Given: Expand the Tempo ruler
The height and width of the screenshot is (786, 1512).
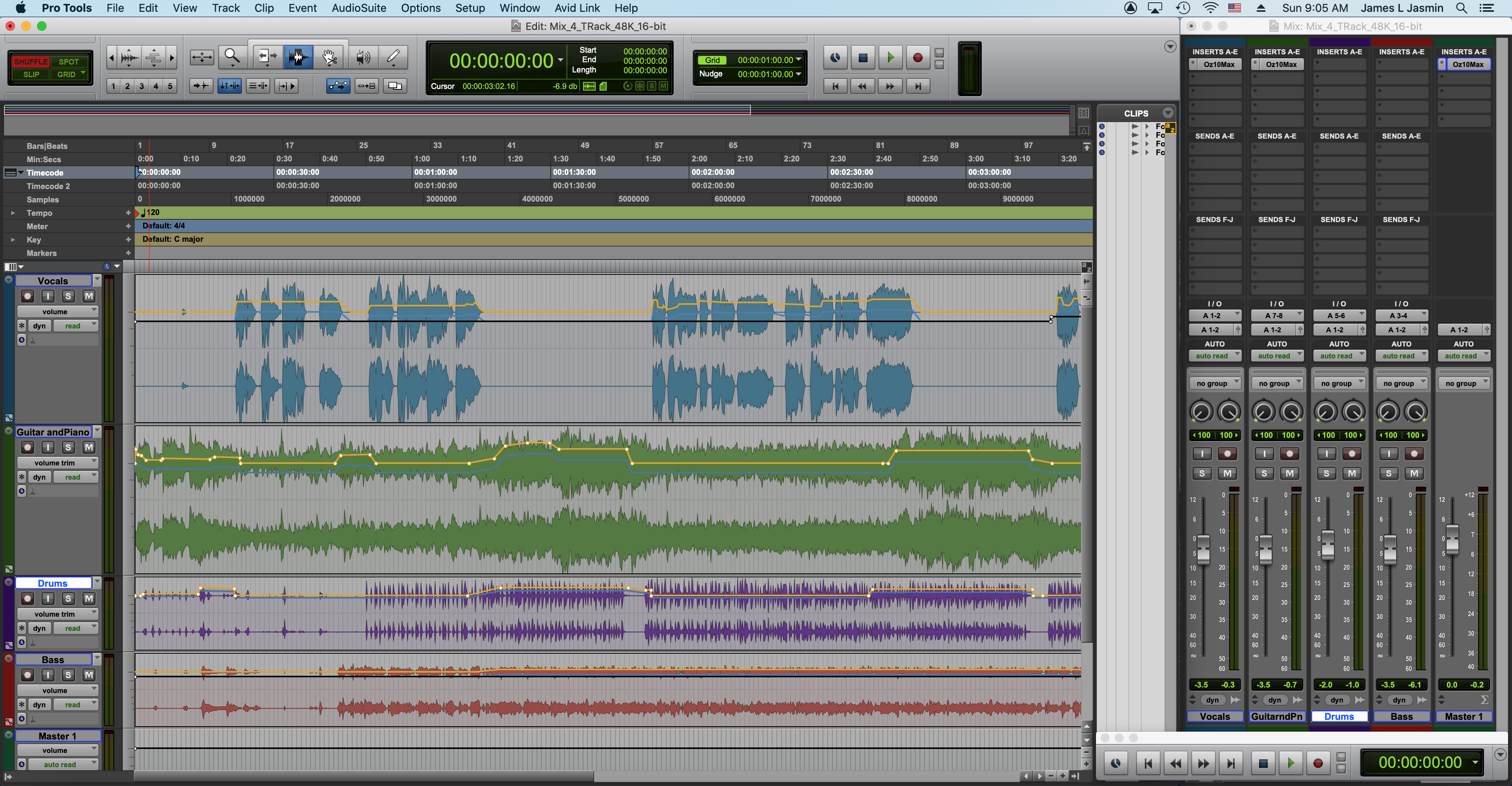Looking at the screenshot, I should [13, 213].
